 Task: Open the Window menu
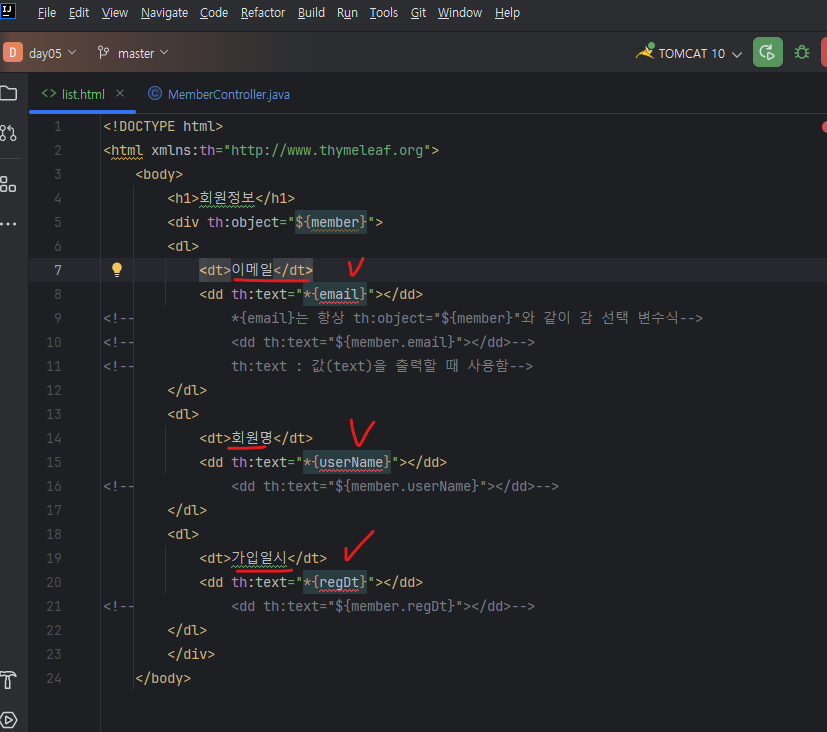click(x=460, y=13)
